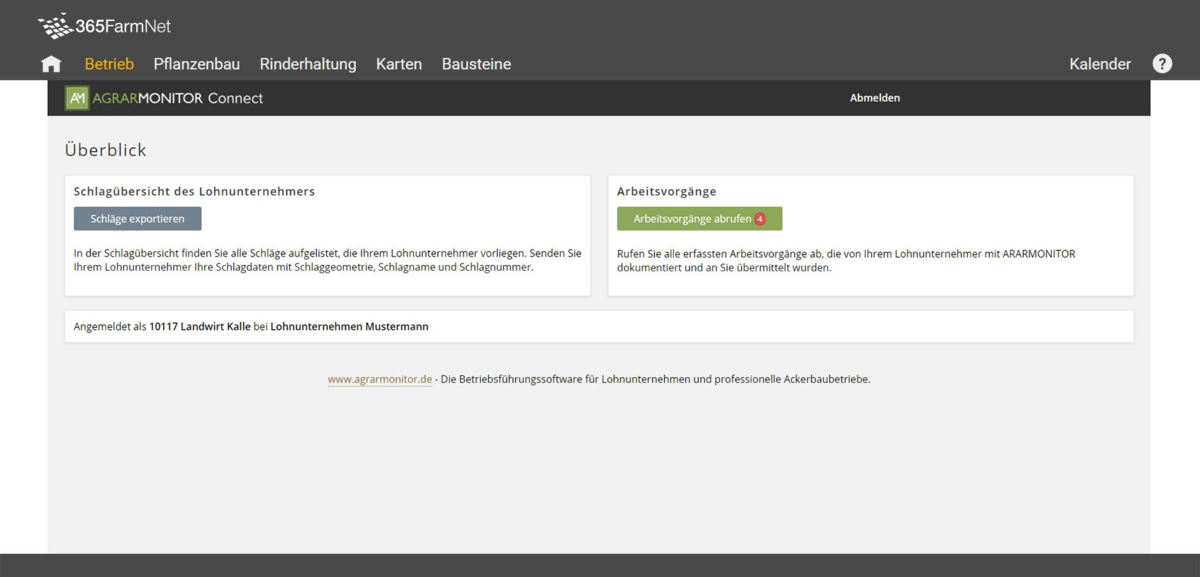The width and height of the screenshot is (1200, 577).
Task: Open the Bausteine menu
Action: [x=476, y=64]
